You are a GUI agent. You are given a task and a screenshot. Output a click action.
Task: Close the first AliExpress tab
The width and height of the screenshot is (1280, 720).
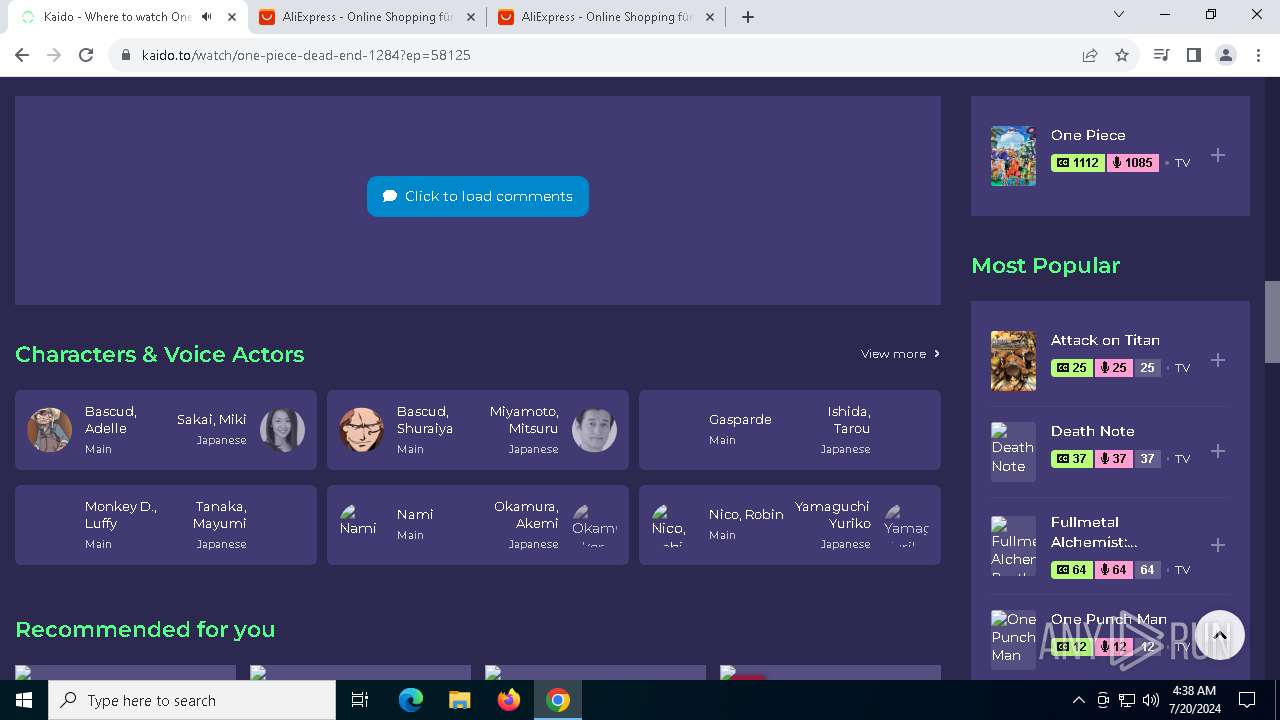pyautogui.click(x=470, y=17)
